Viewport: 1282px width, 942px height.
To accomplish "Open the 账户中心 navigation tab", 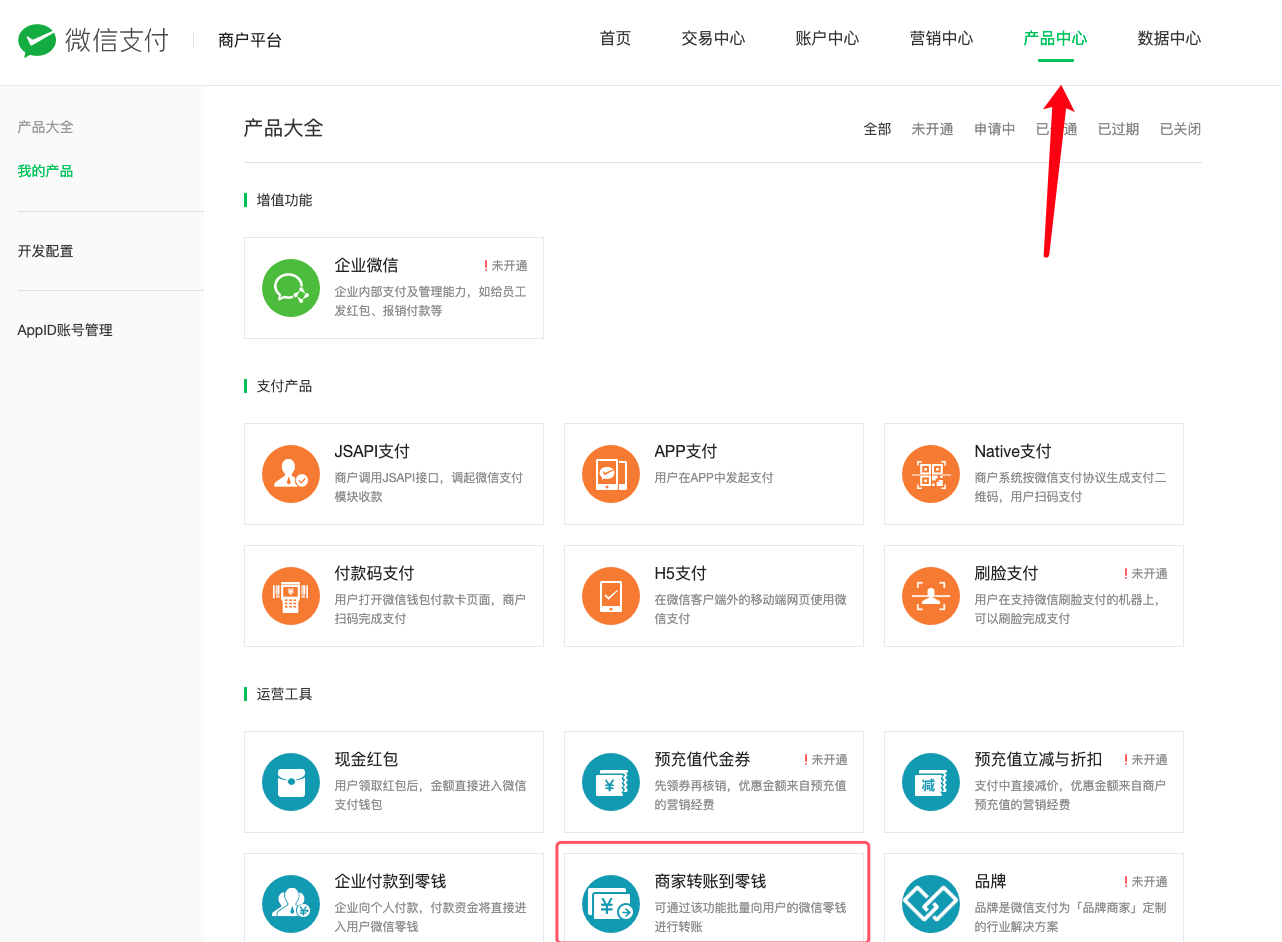I will 827,39.
